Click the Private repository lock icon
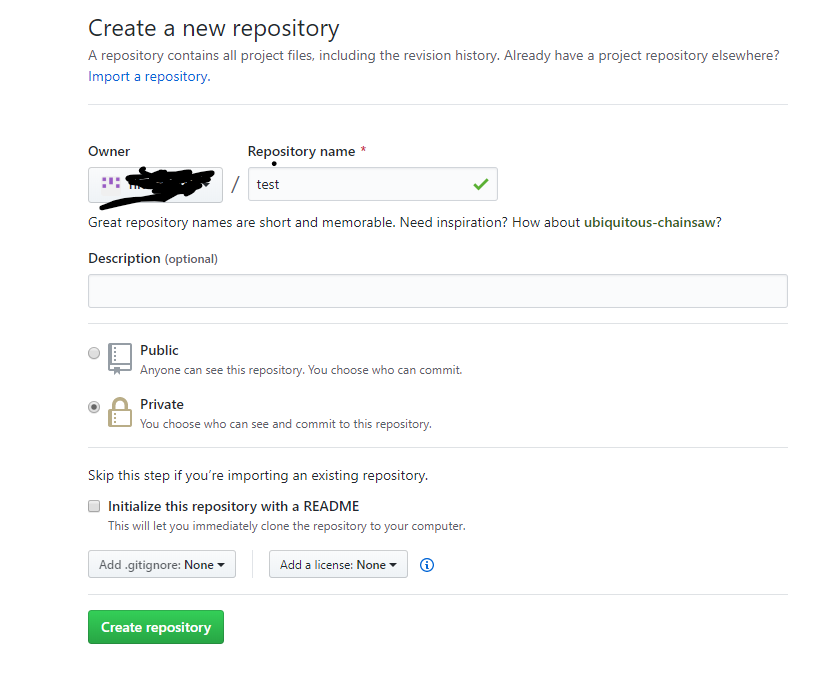This screenshot has height=673, width=837. (120, 412)
